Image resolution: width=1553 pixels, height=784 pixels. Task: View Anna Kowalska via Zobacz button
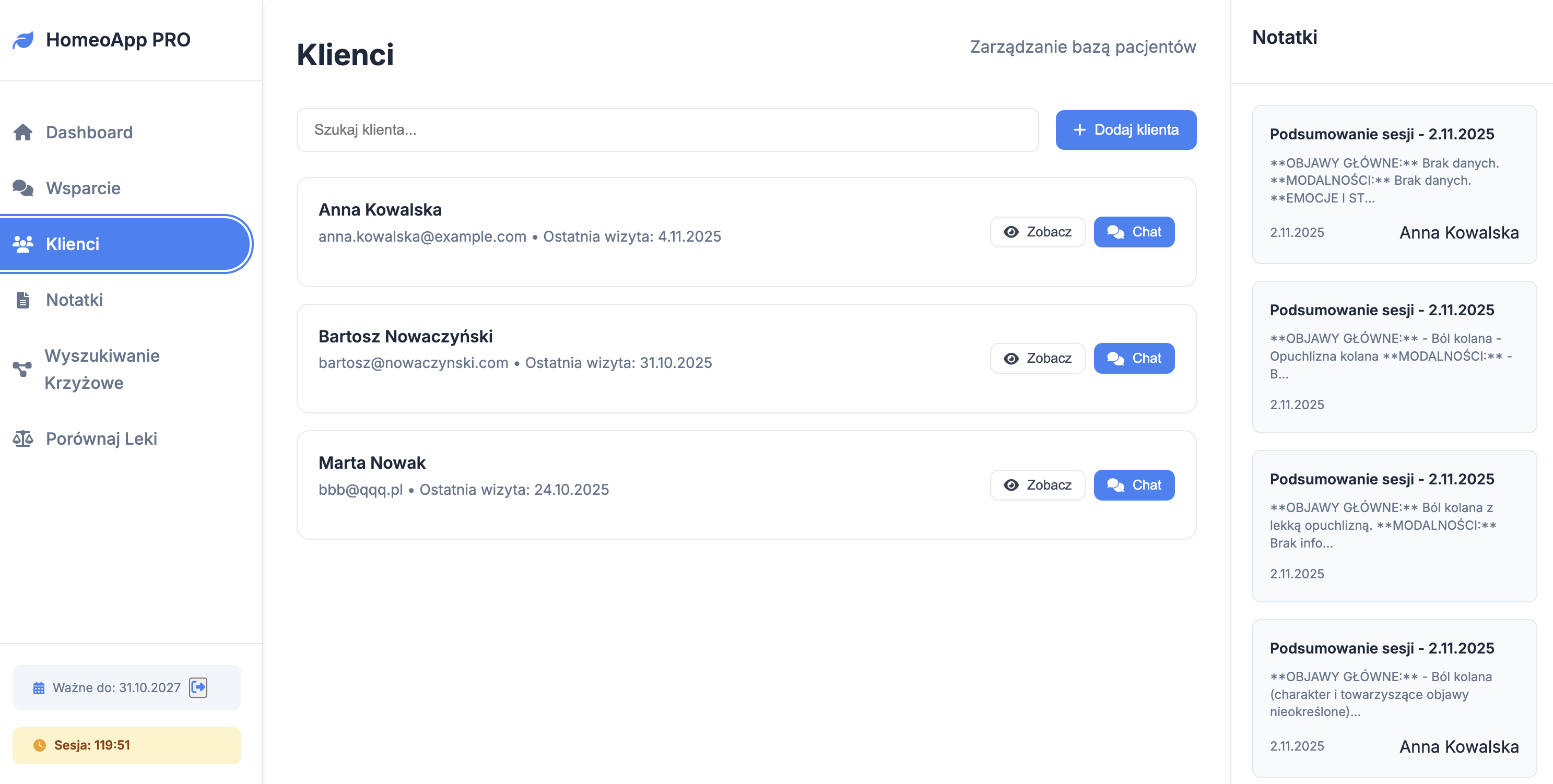(1037, 232)
